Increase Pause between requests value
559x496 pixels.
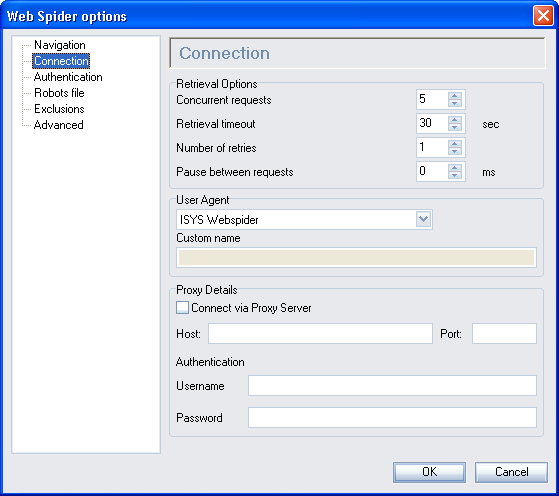click(455, 167)
